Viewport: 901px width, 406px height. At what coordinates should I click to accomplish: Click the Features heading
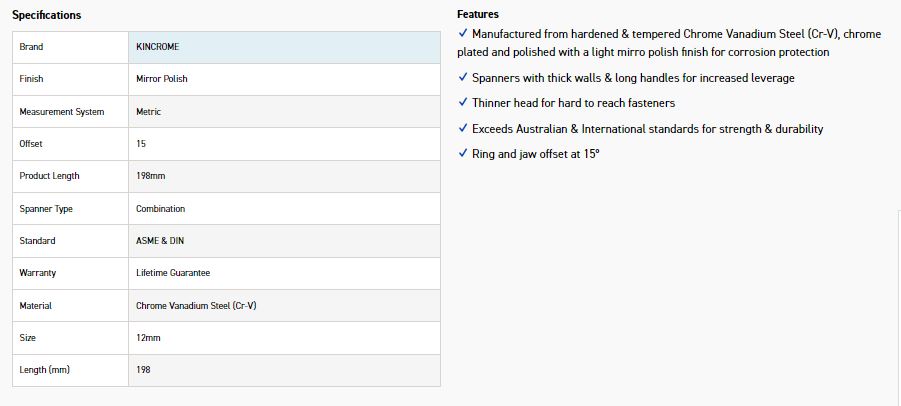point(478,14)
